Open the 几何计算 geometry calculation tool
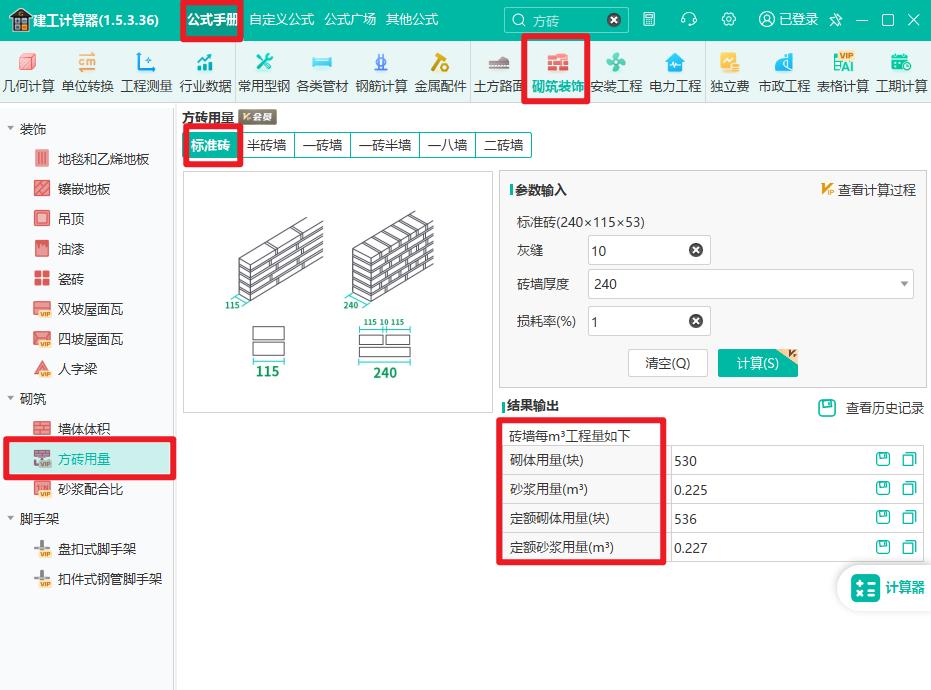Viewport: 931px width, 690px height. 28,72
